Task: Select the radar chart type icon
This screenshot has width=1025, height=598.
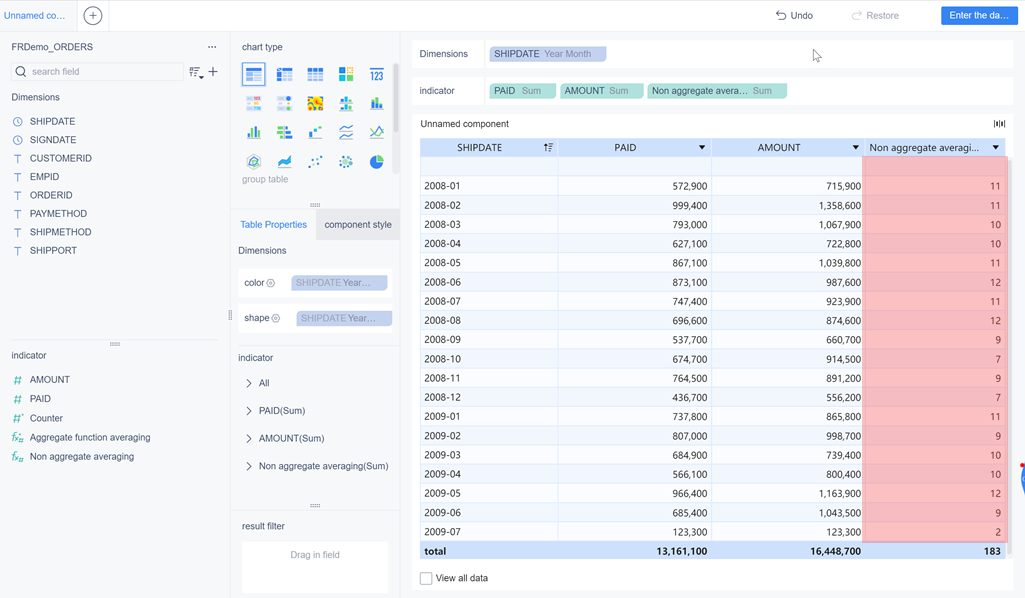Action: 254,161
